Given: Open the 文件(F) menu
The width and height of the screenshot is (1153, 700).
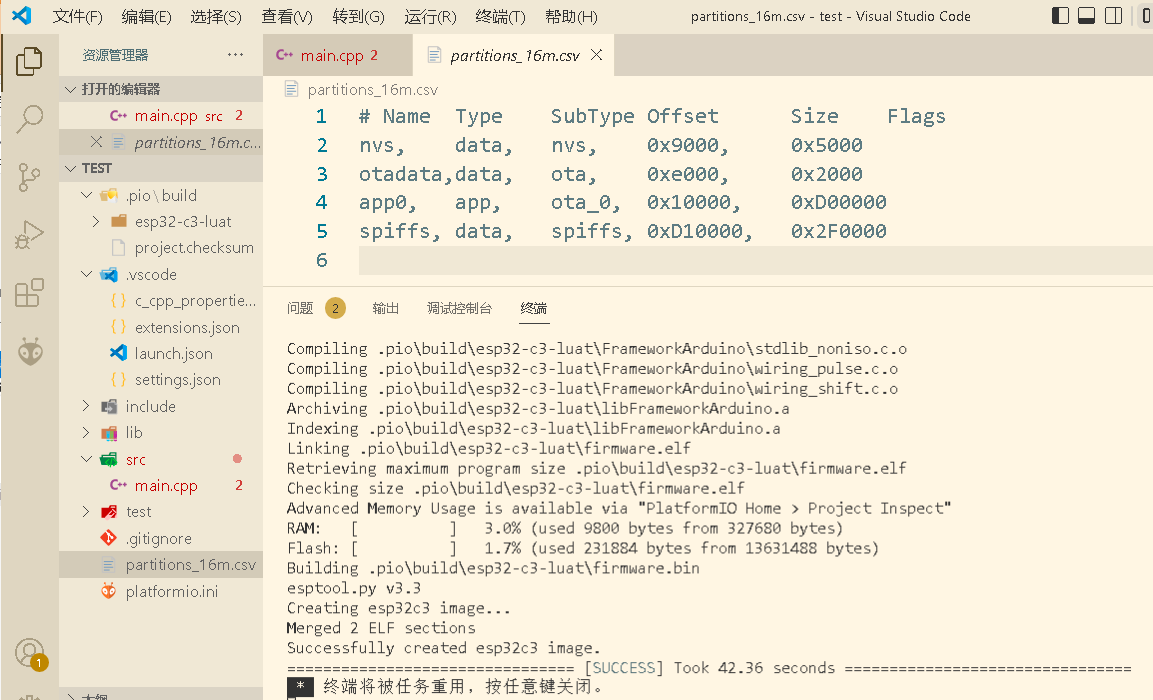Looking at the screenshot, I should [78, 16].
